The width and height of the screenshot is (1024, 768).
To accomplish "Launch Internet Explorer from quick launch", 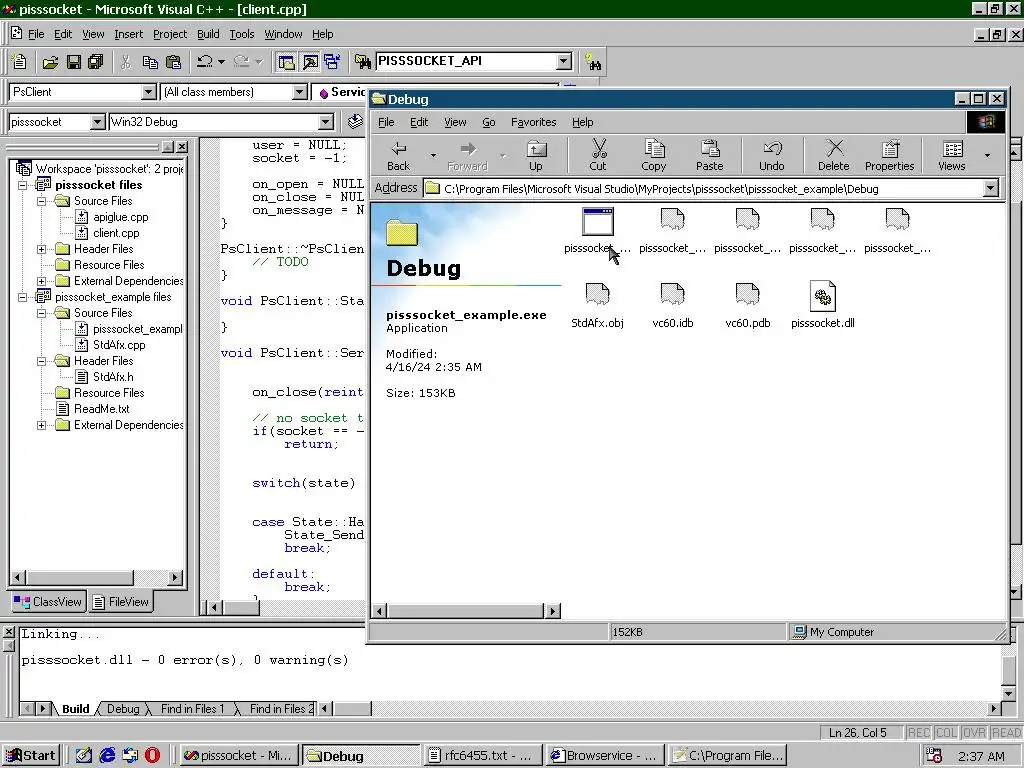I will (x=107, y=756).
